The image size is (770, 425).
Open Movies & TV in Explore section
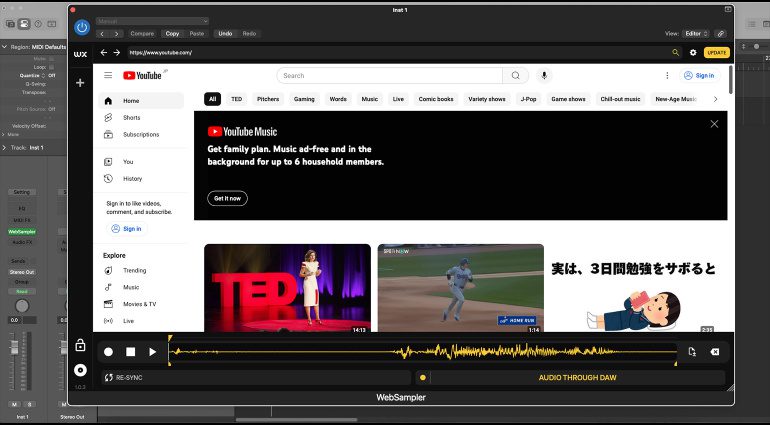tap(141, 304)
